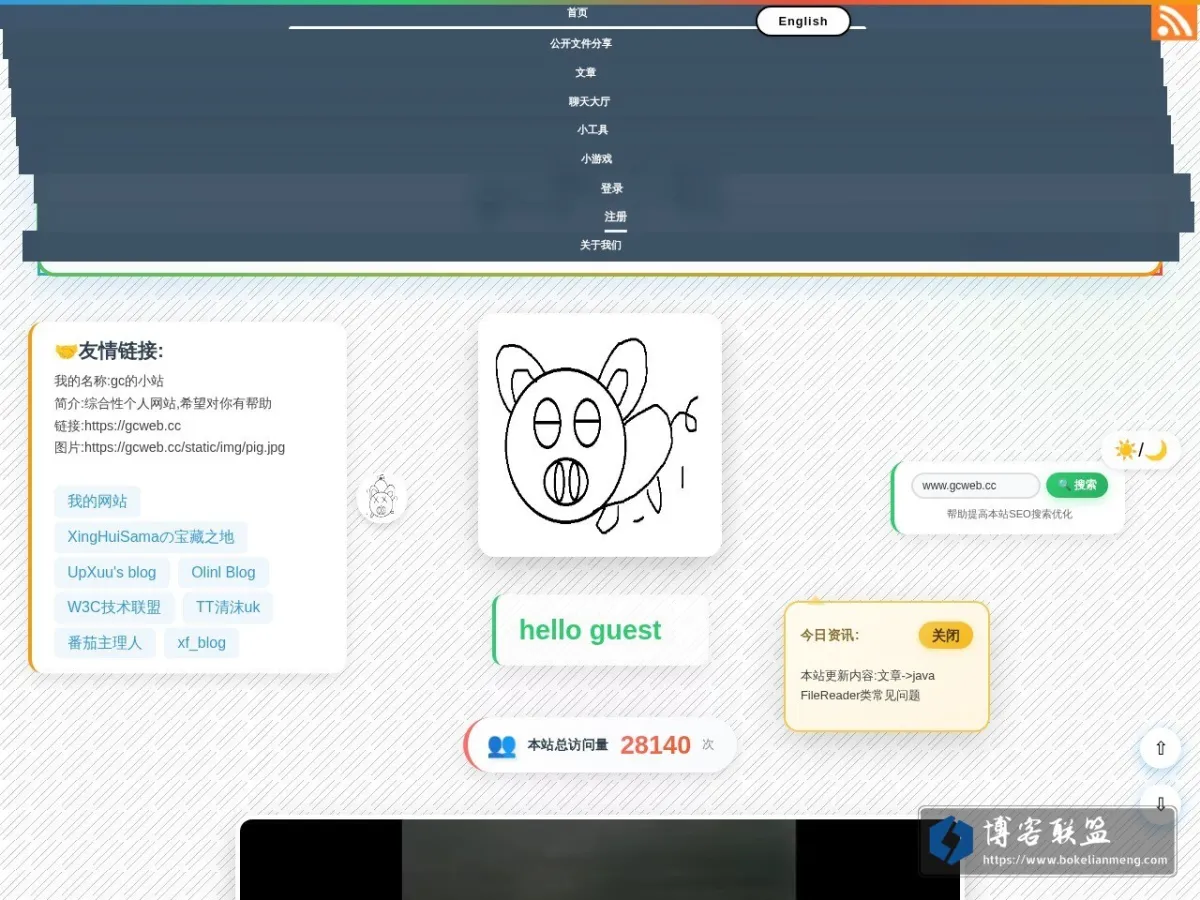Open the 关于我们 menu item
Screen dimensions: 1200x900
point(601,245)
